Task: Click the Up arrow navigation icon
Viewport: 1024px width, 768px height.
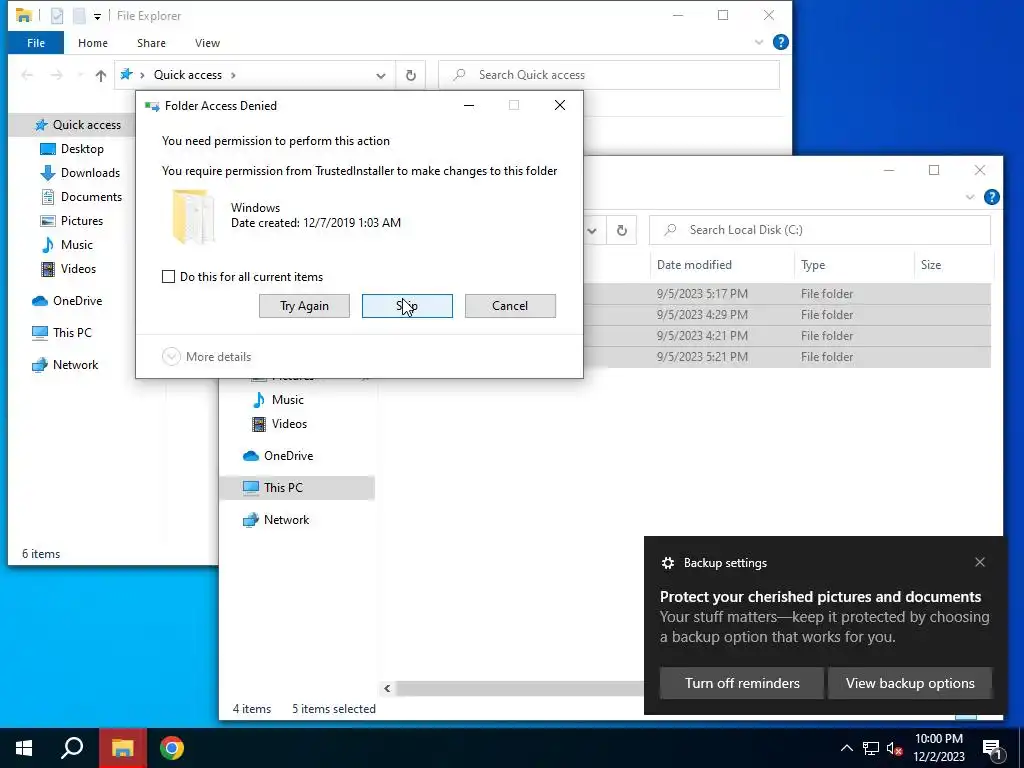Action: point(101,75)
